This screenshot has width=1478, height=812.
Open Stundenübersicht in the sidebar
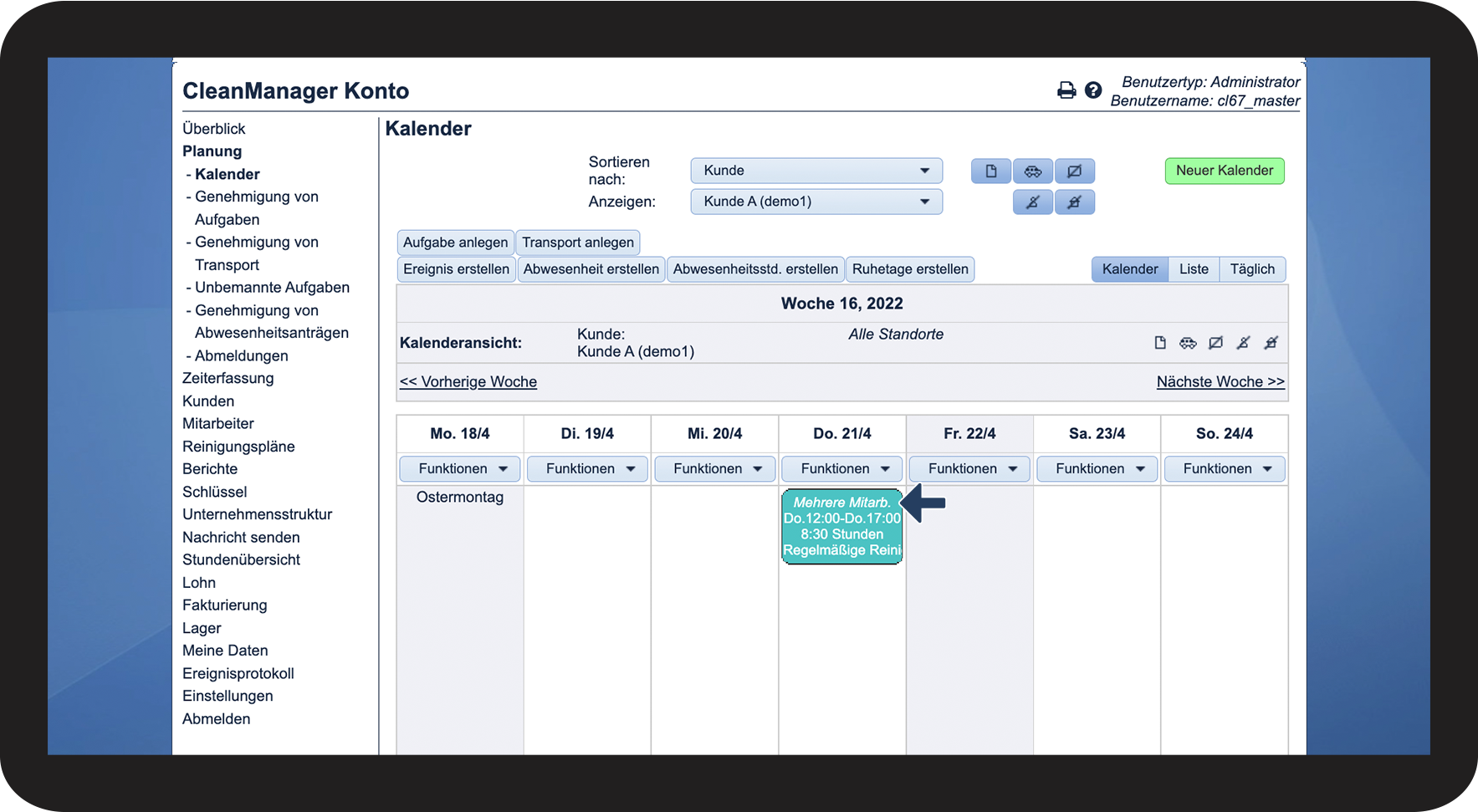(x=241, y=560)
